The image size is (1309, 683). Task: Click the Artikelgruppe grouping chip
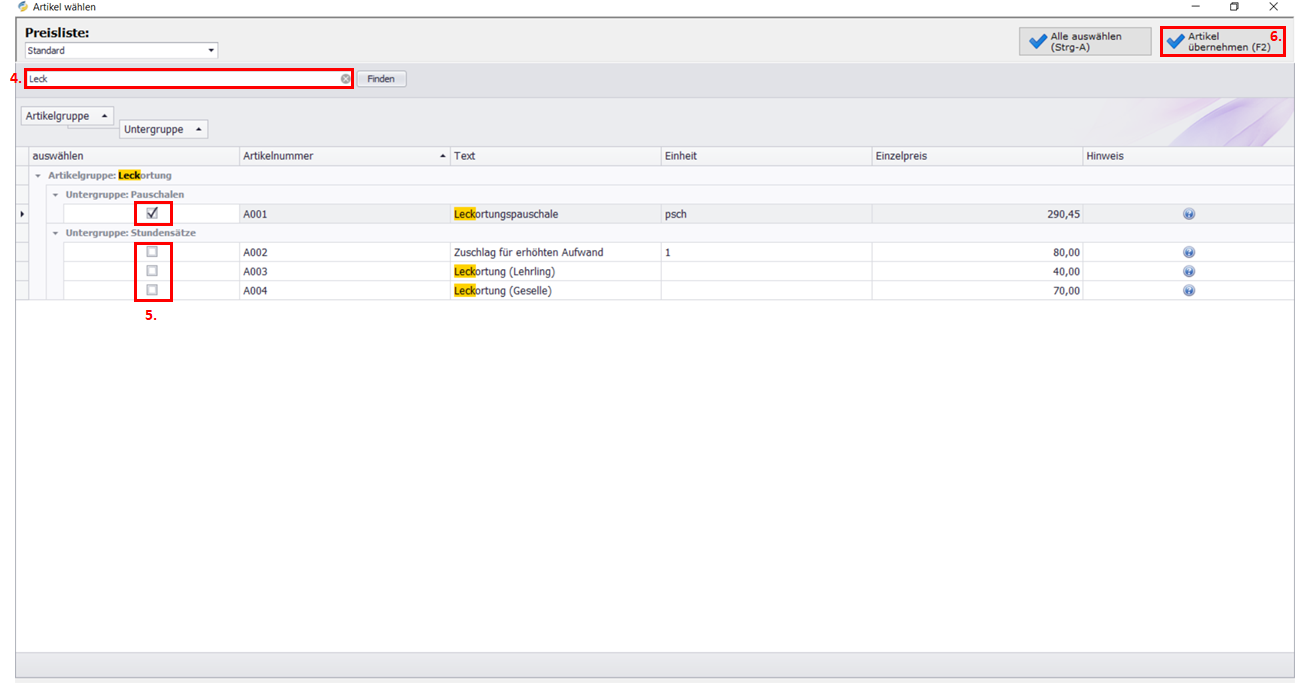point(67,116)
